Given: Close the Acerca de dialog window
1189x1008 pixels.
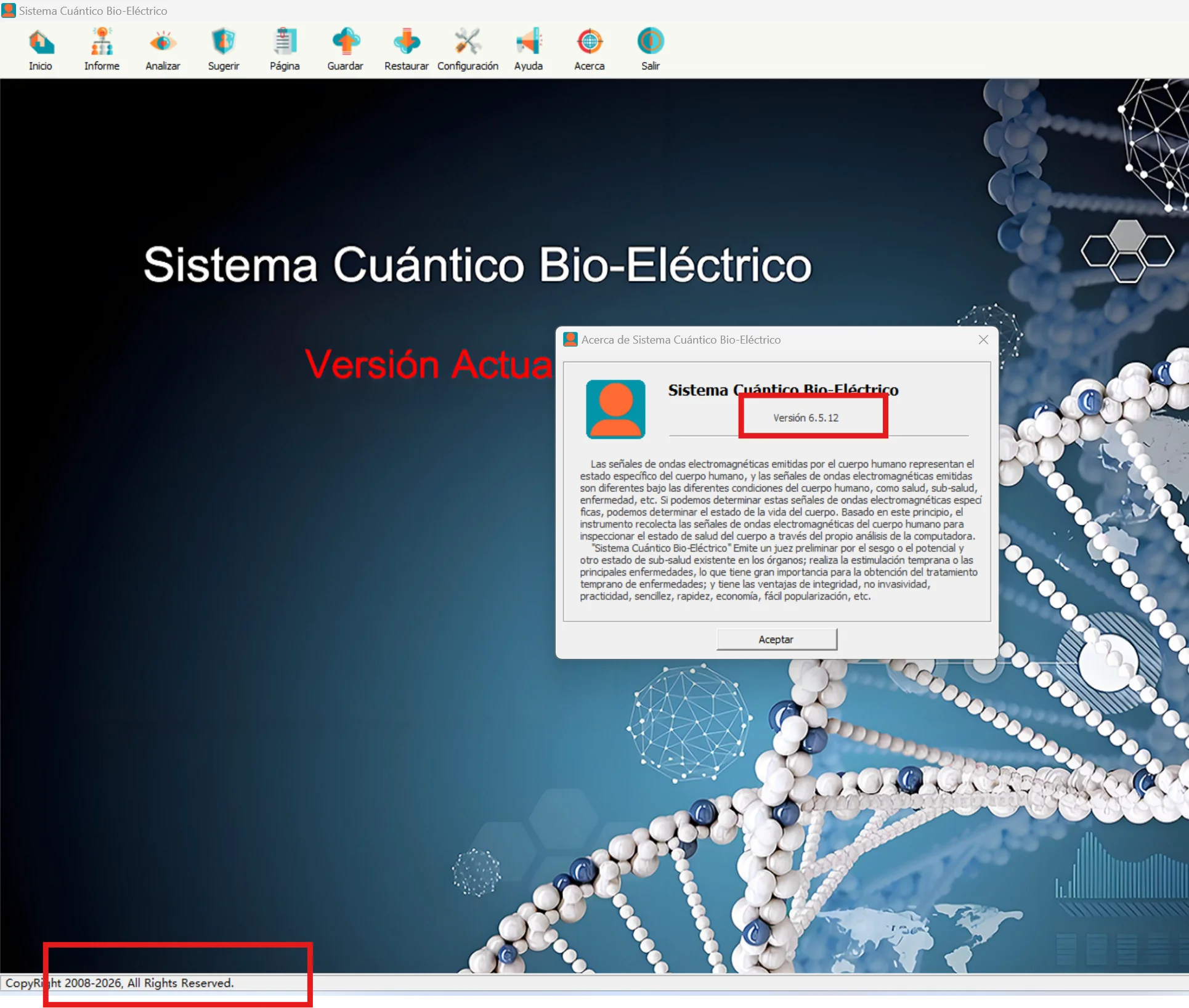Looking at the screenshot, I should [x=983, y=340].
